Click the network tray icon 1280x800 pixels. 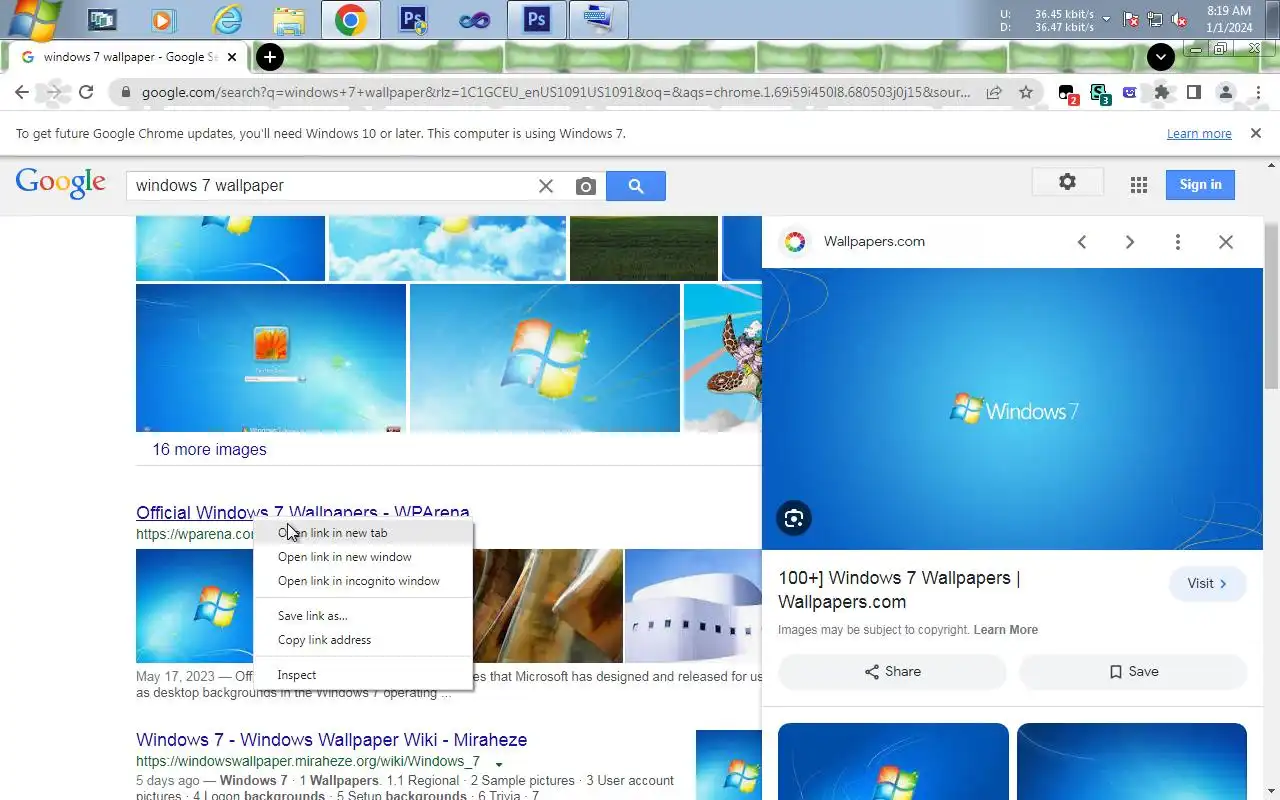pos(1155,20)
